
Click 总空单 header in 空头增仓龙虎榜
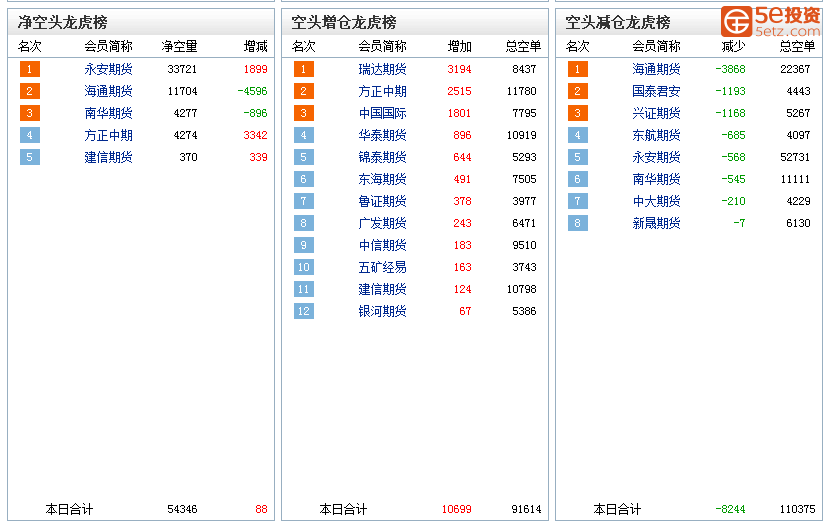[x=523, y=46]
